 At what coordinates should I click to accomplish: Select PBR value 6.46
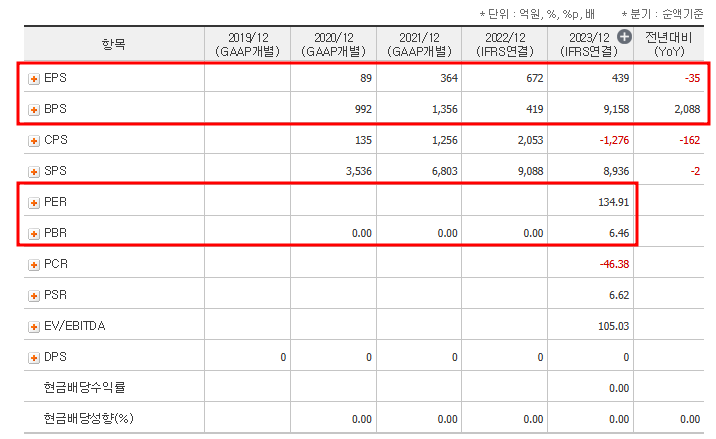point(619,233)
